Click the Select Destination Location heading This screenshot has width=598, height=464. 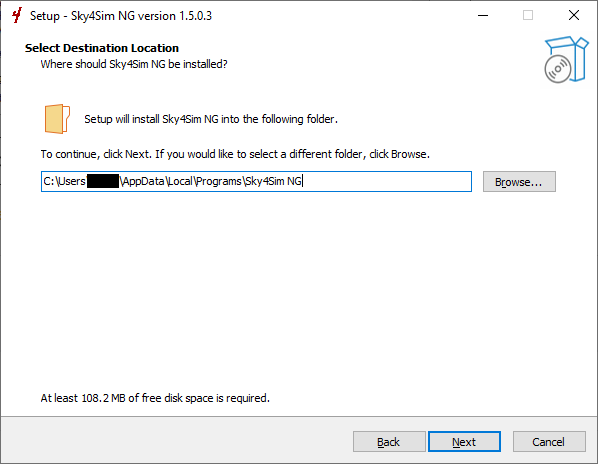point(102,48)
